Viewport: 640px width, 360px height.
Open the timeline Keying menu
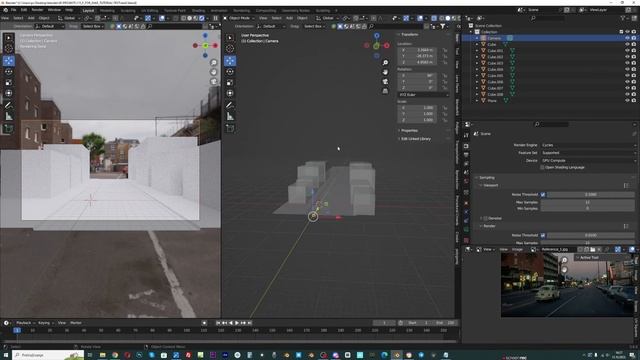click(45, 323)
